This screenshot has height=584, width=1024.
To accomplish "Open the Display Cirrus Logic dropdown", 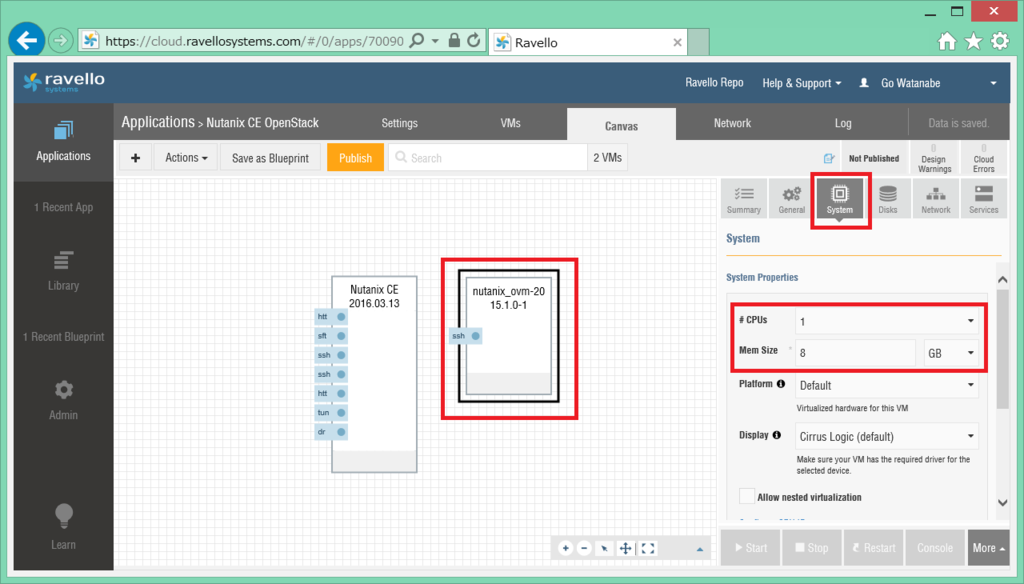I will (x=886, y=436).
